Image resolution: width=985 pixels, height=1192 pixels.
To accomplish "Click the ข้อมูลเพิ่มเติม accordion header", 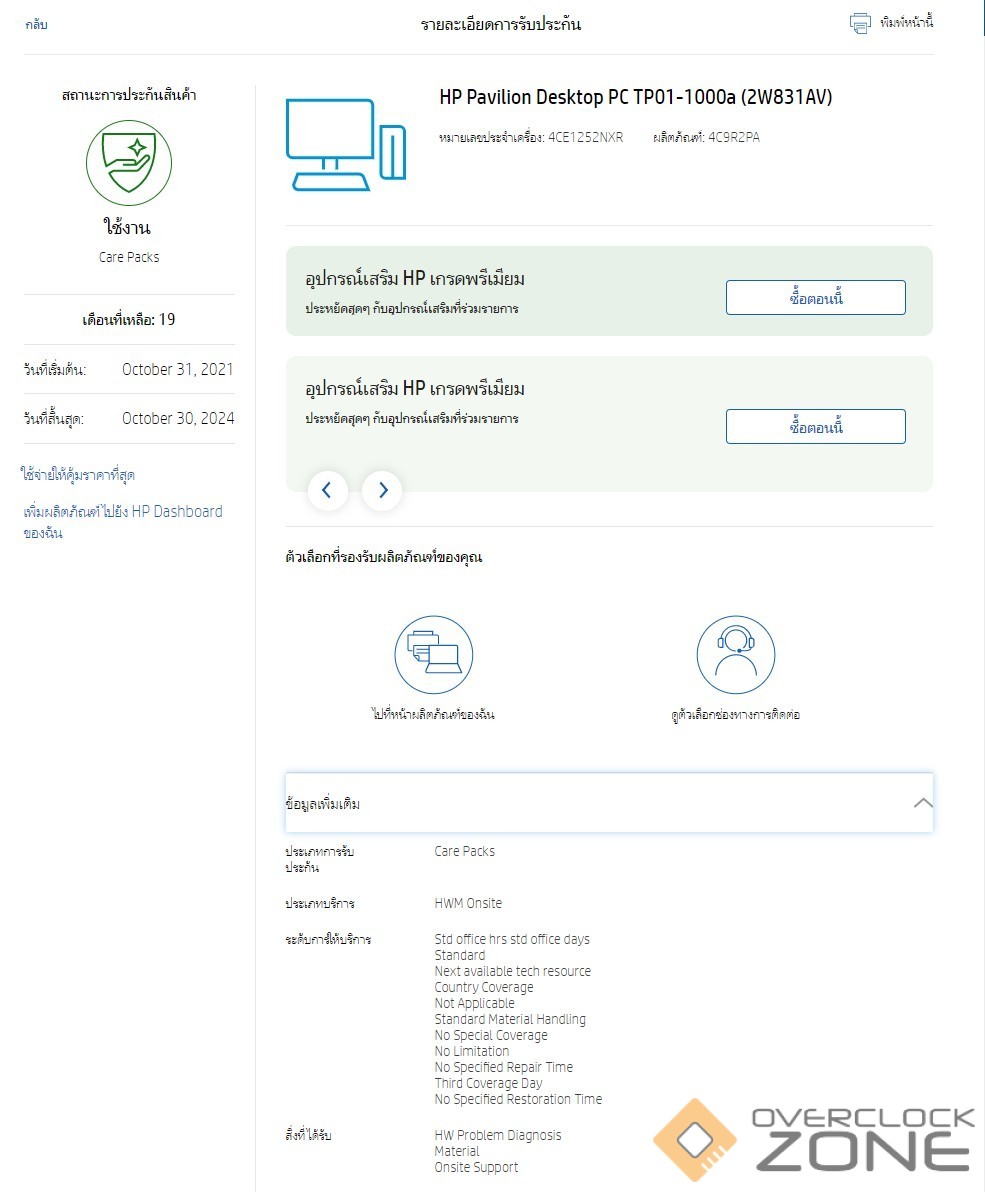I will [609, 803].
